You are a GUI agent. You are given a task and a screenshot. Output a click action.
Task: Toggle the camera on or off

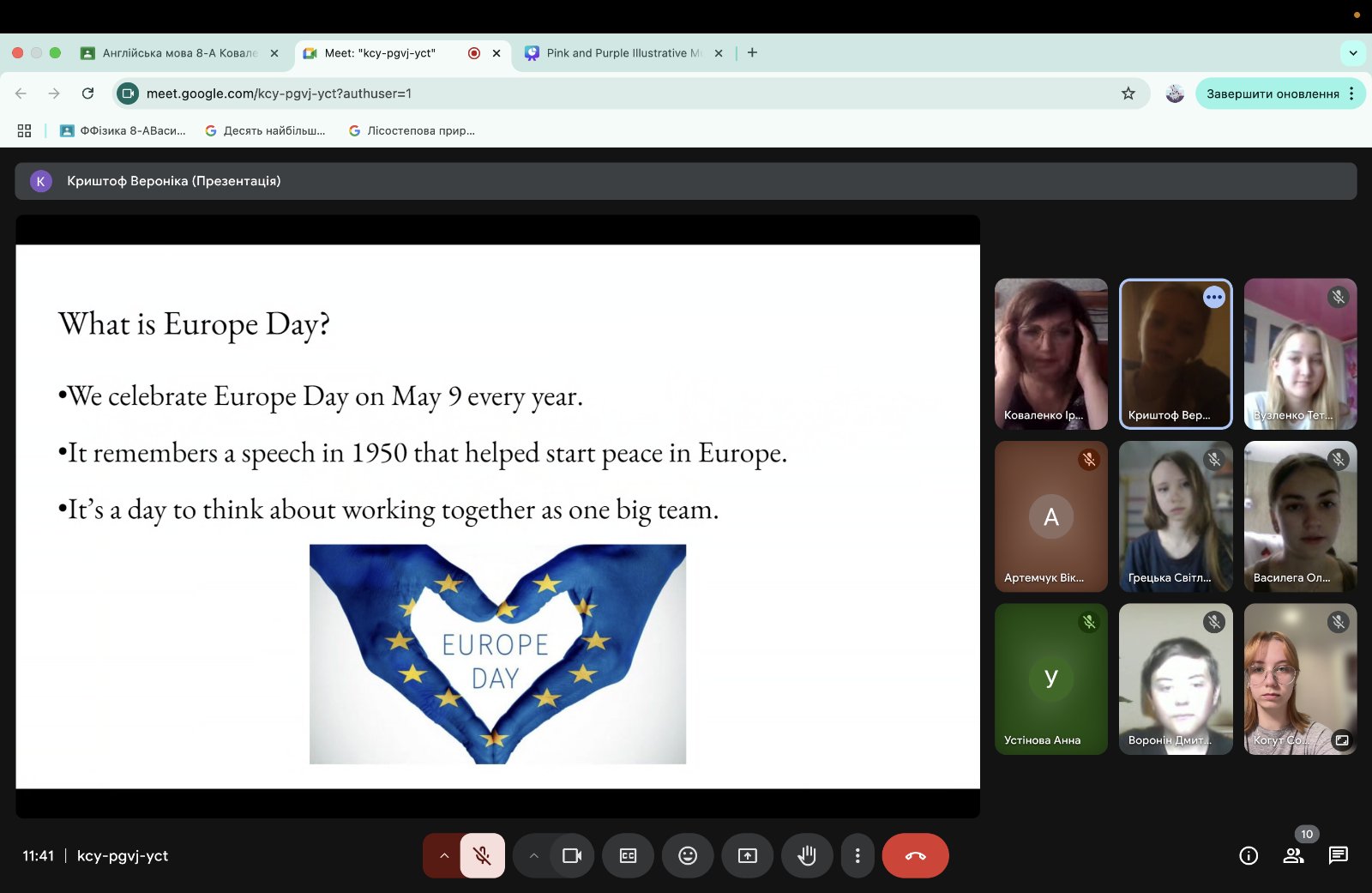tap(572, 855)
